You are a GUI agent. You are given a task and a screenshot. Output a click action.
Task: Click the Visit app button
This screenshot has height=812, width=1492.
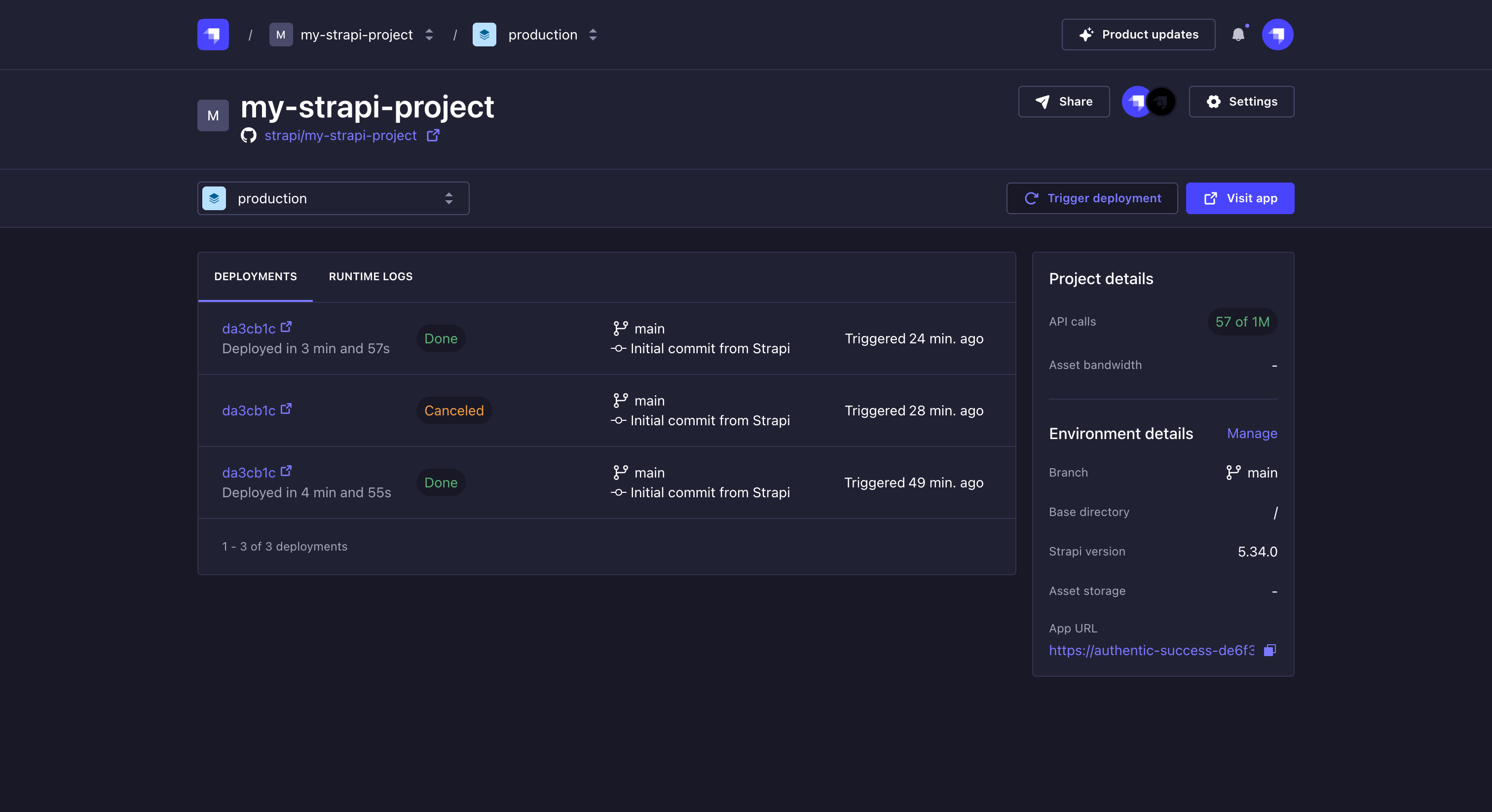1240,198
